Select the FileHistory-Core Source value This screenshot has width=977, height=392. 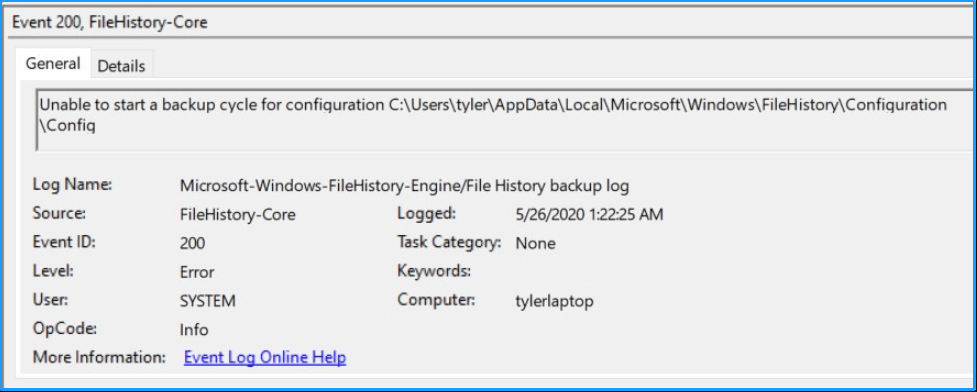237,215
